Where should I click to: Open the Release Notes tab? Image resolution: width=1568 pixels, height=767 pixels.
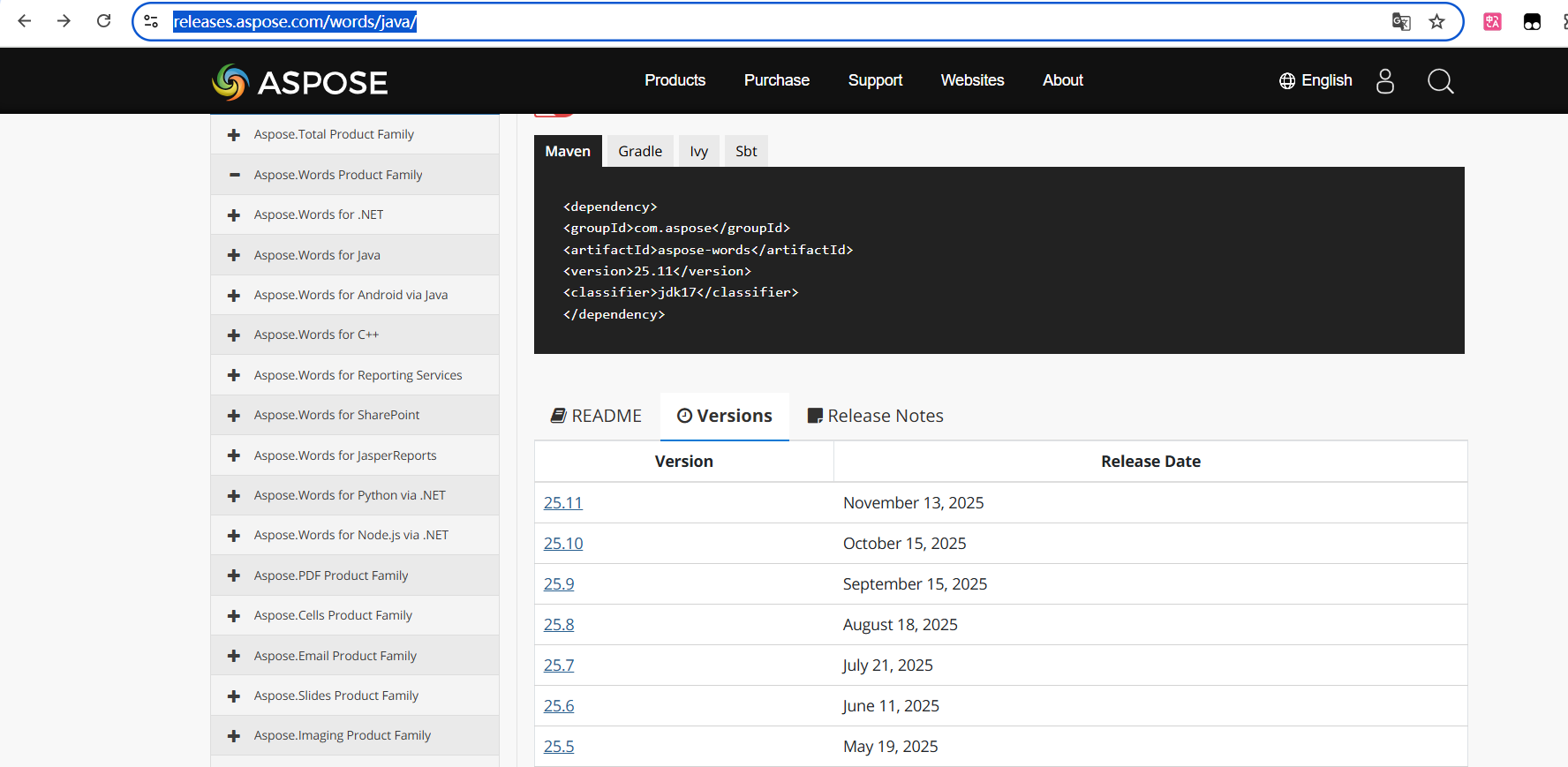coord(876,416)
